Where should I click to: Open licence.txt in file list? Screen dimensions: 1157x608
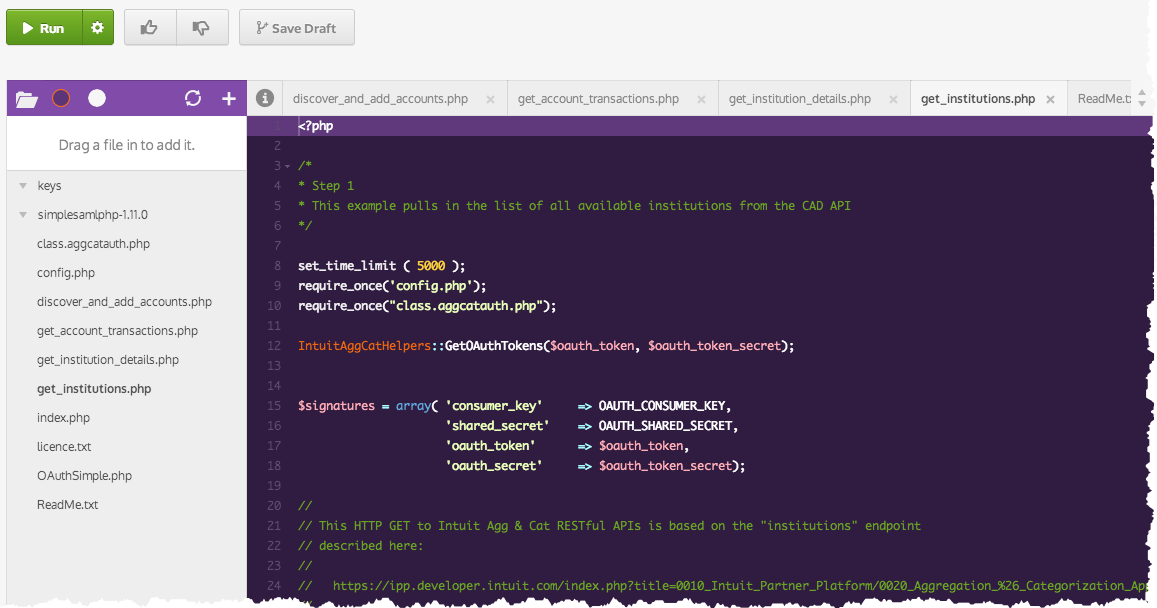point(64,446)
